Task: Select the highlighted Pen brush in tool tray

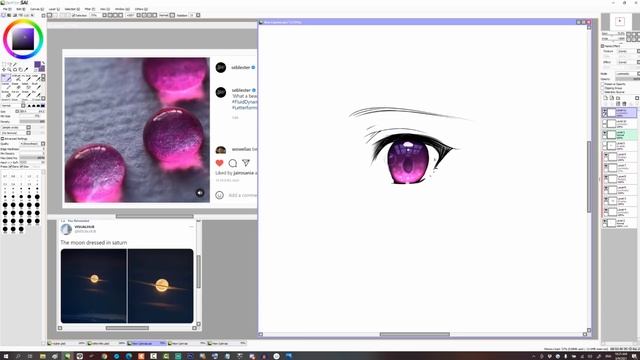Action: [6, 77]
